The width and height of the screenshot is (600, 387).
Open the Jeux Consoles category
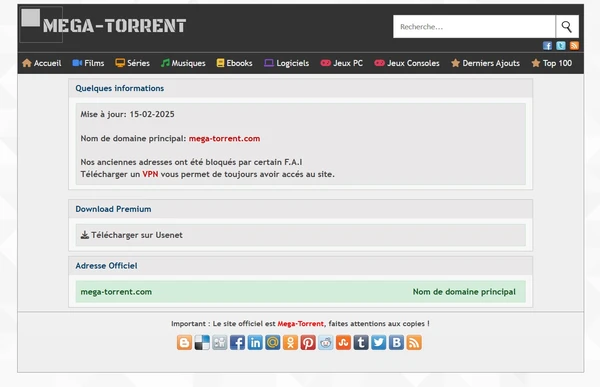tap(407, 63)
